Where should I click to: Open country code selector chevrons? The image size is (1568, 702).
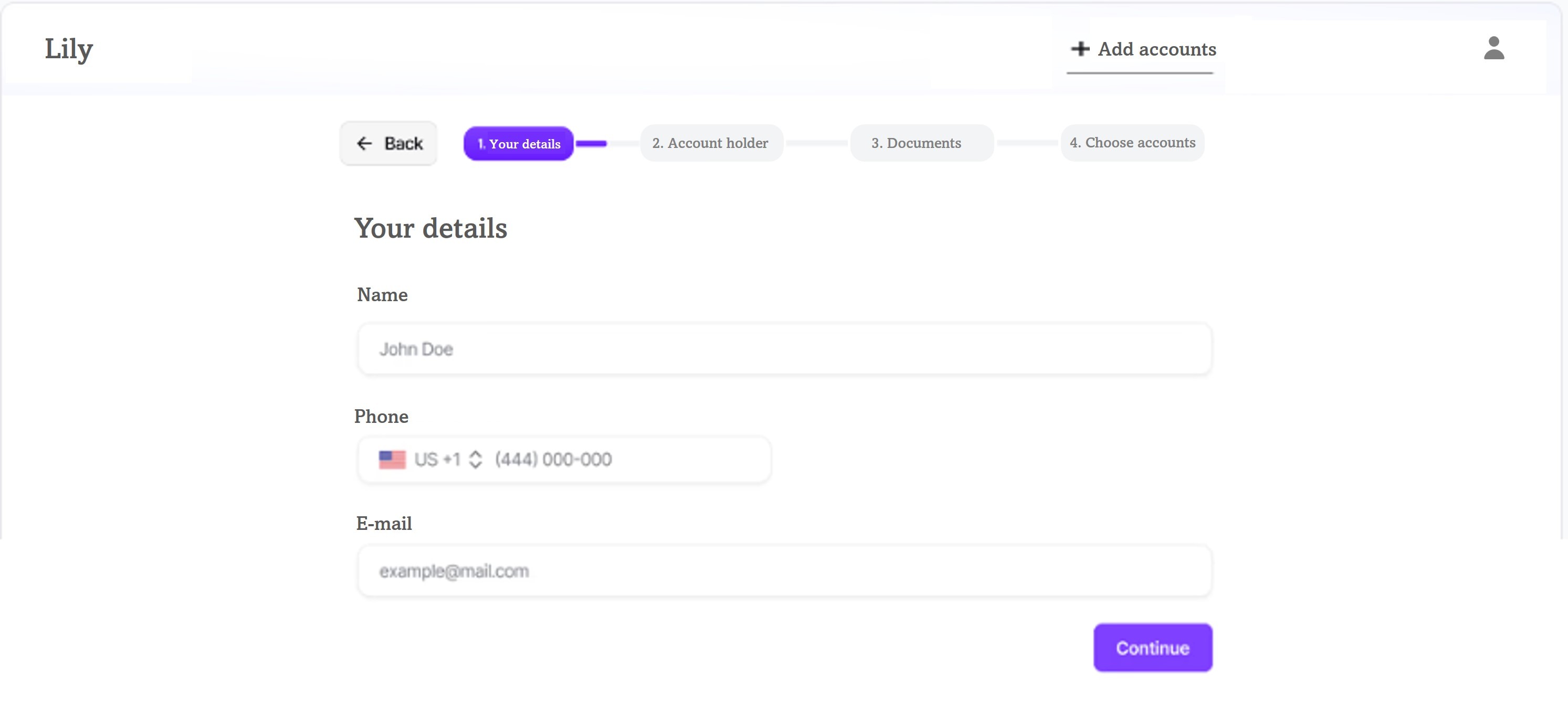coord(476,459)
